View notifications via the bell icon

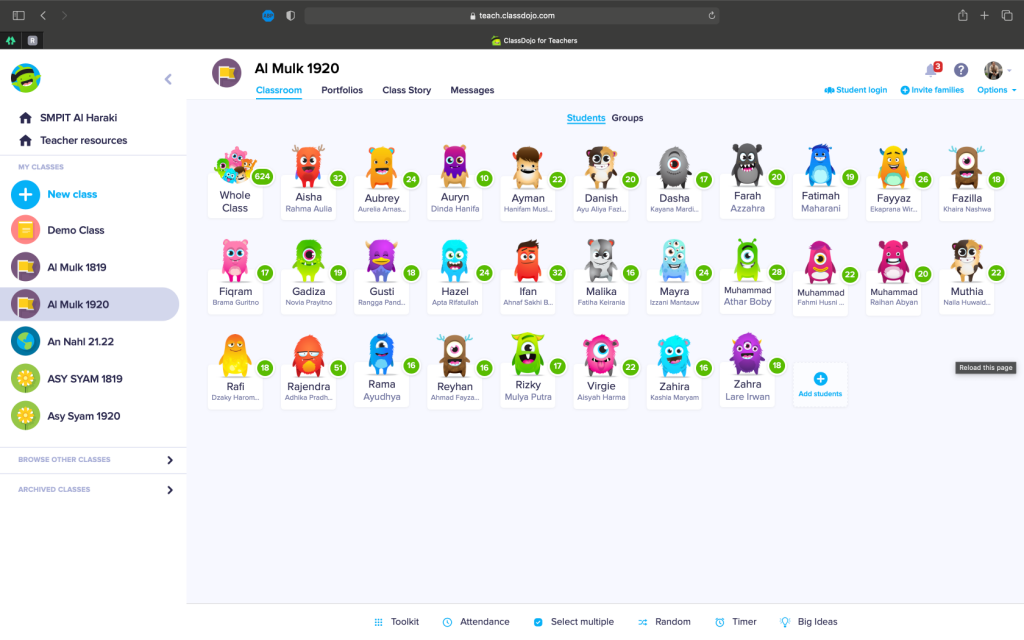(x=929, y=70)
